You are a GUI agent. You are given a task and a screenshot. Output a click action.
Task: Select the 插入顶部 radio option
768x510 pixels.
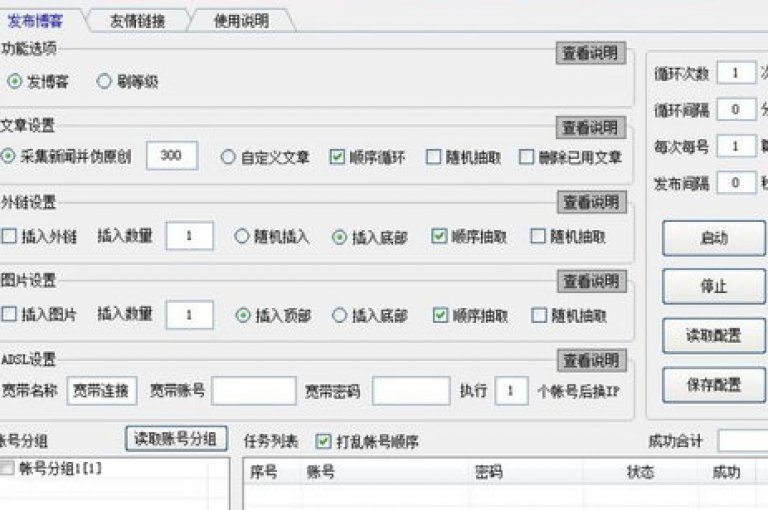[x=243, y=316]
